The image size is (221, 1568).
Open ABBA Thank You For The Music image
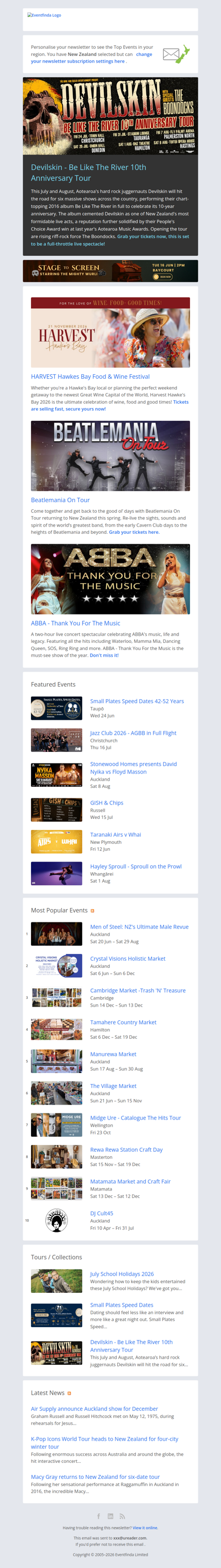coord(110,579)
